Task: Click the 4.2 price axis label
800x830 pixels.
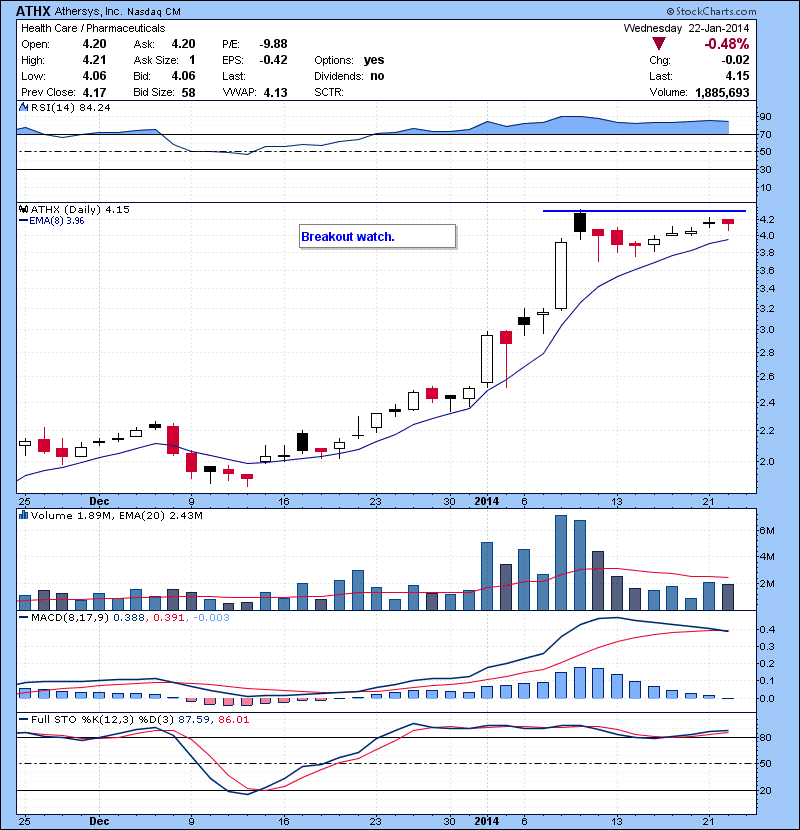Action: [766, 219]
